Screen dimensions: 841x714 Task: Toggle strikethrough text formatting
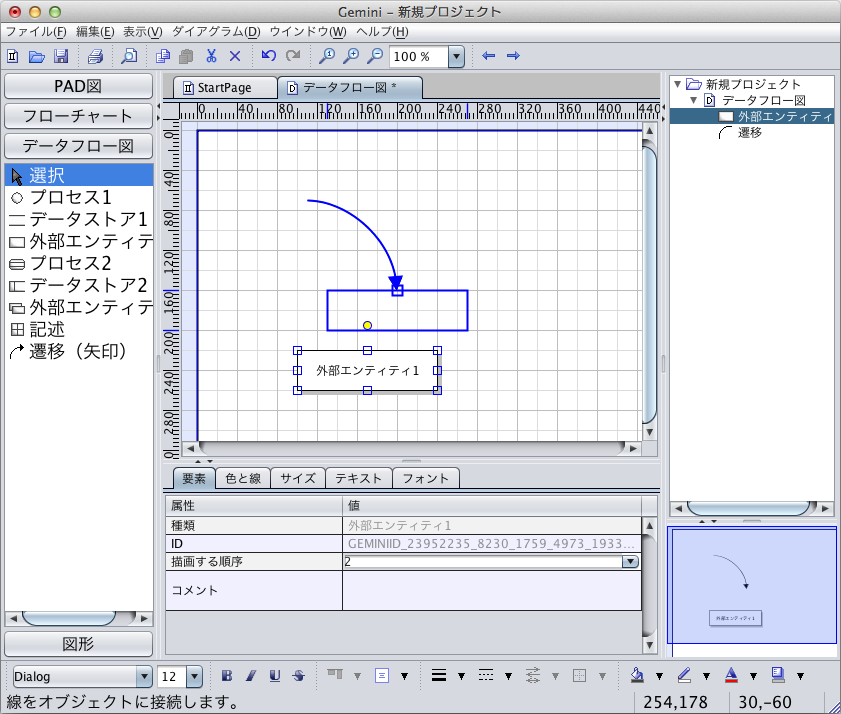[299, 676]
